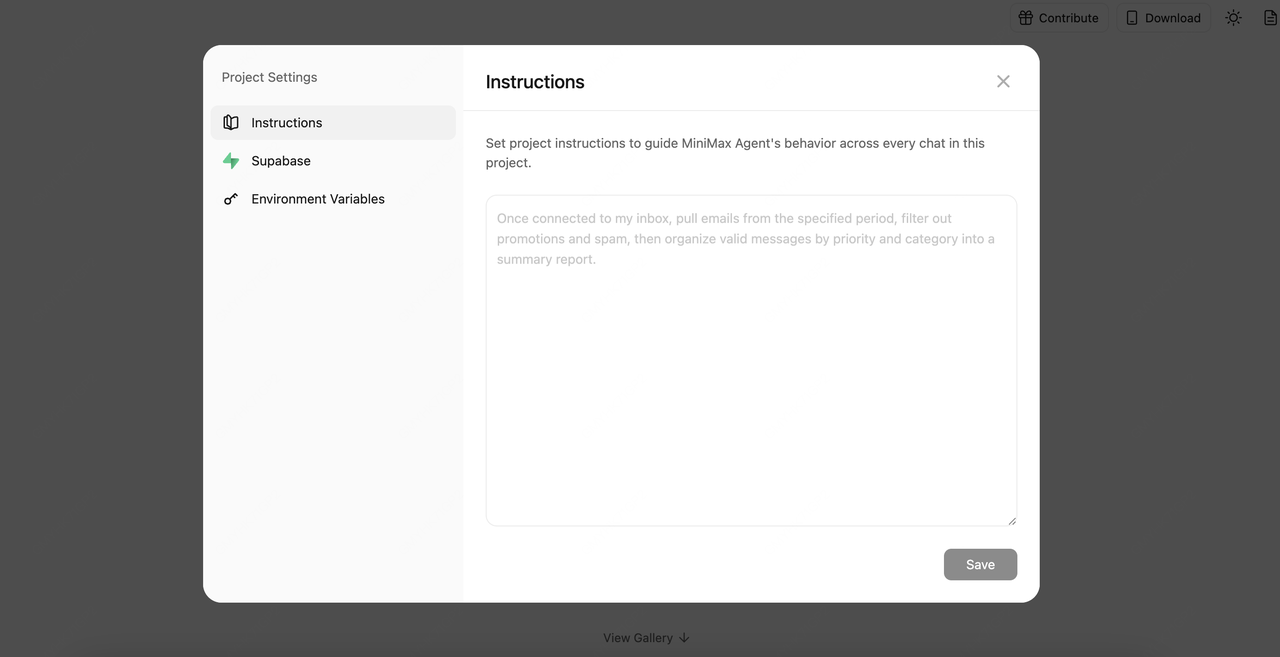Click the Download button label
Image resolution: width=1280 pixels, height=657 pixels.
point(1172,18)
